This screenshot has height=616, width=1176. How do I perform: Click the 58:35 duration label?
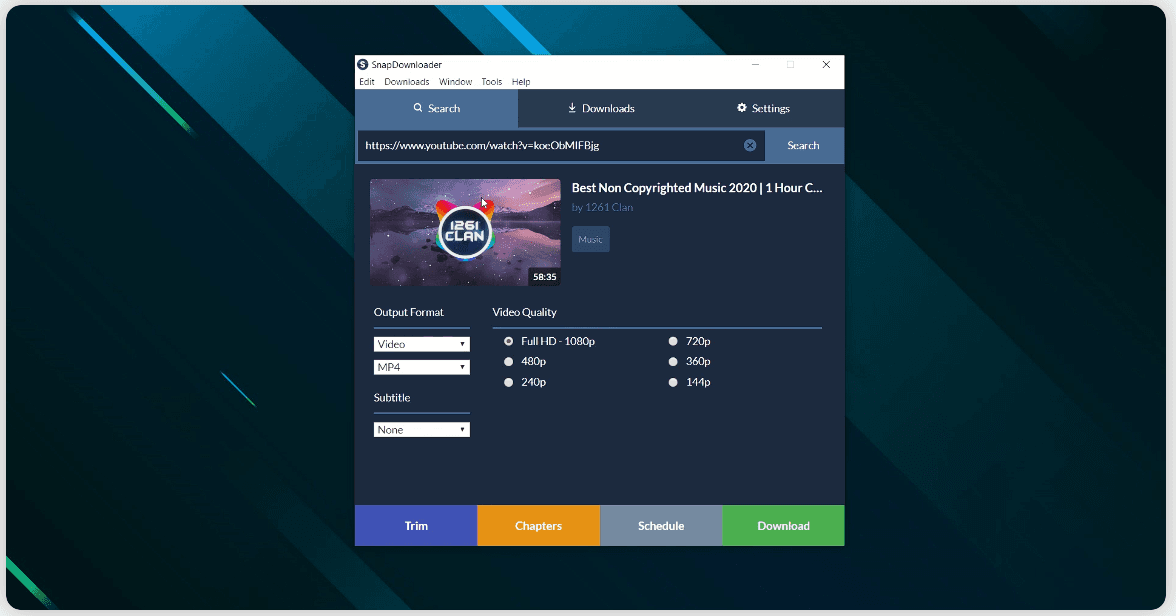point(544,277)
